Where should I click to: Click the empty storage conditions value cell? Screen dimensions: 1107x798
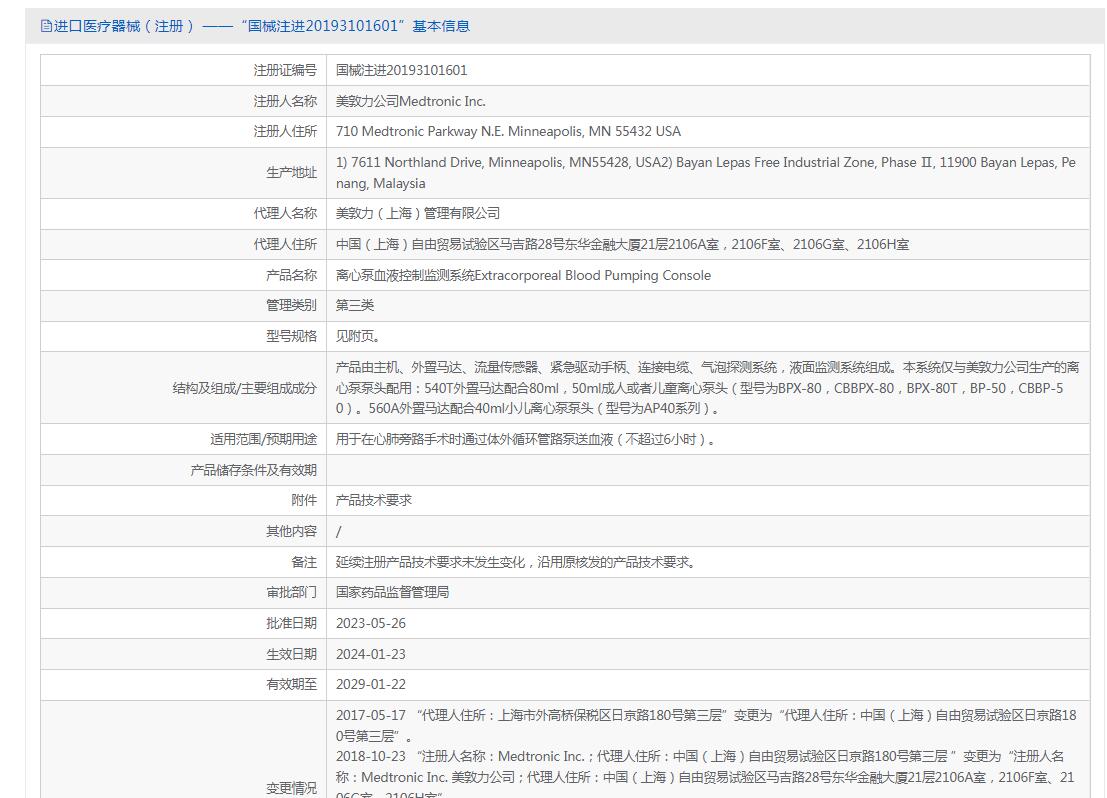click(706, 470)
